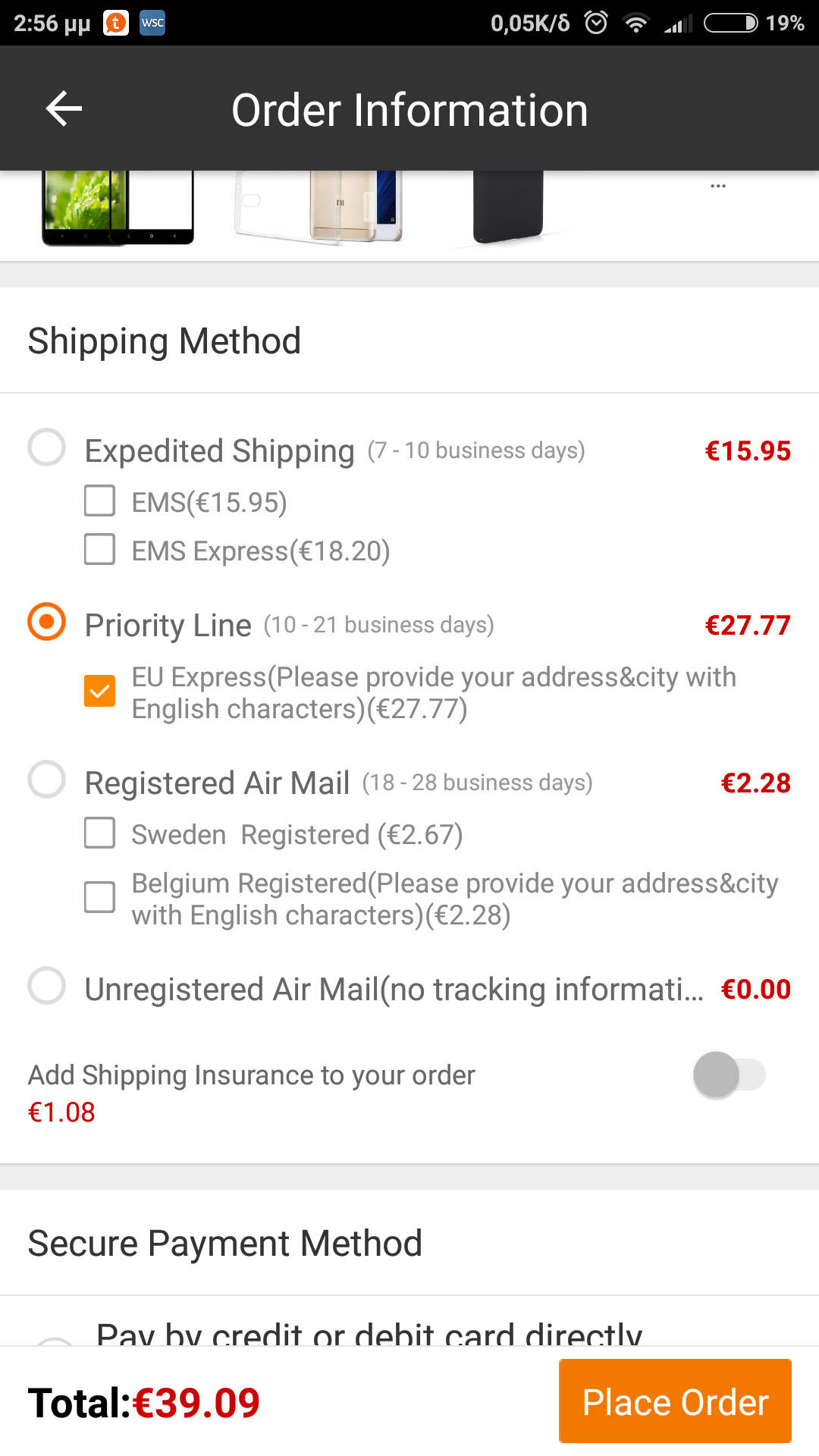
Task: Check the Belgium Registered checkbox
Action: (99, 898)
